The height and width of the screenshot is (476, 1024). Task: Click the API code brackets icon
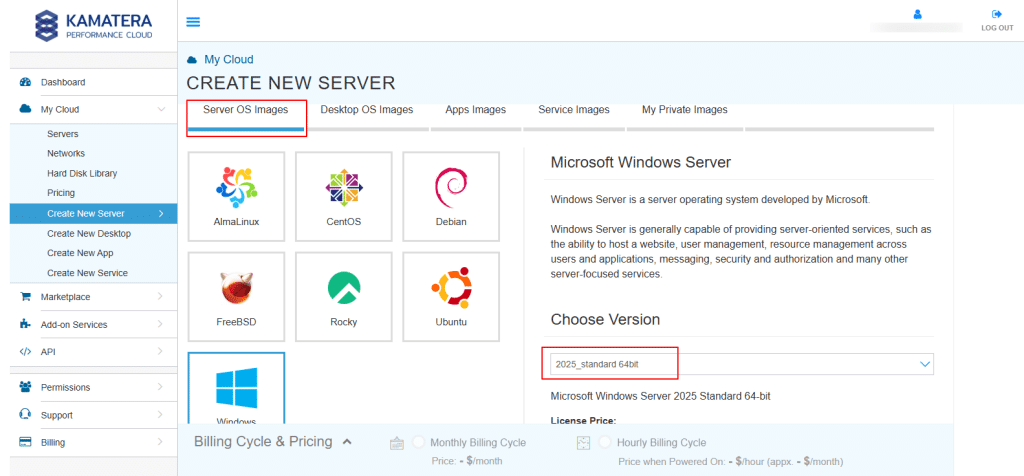tap(25, 351)
